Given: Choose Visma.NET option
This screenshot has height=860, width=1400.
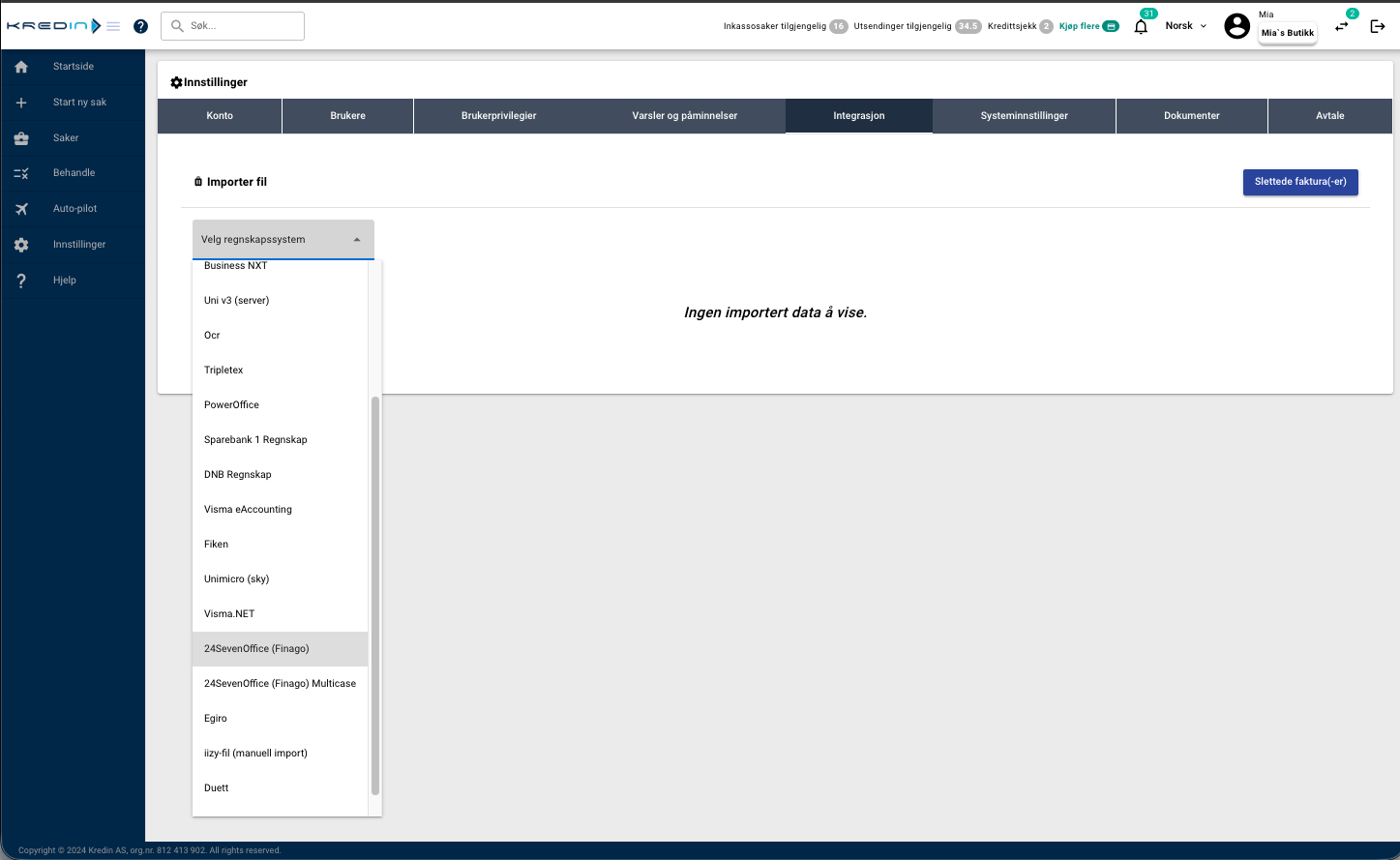Looking at the screenshot, I should click(x=281, y=614).
